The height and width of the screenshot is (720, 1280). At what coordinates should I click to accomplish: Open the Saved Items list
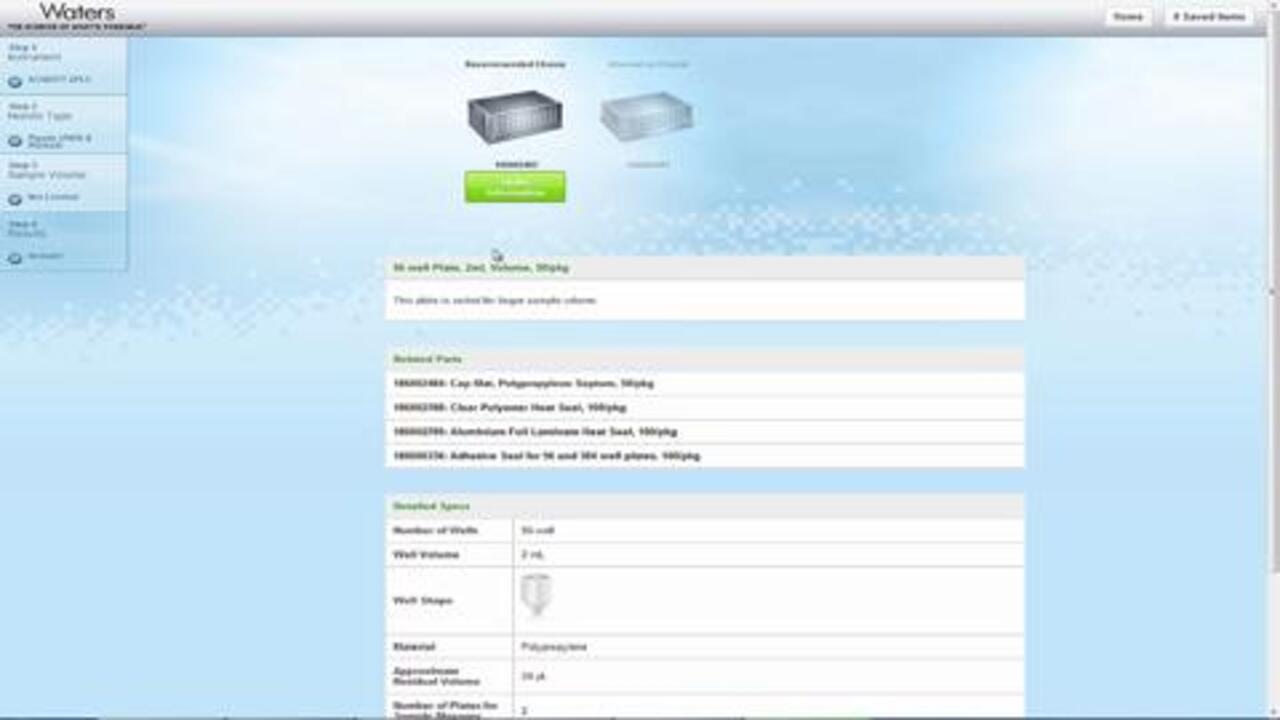[1209, 17]
